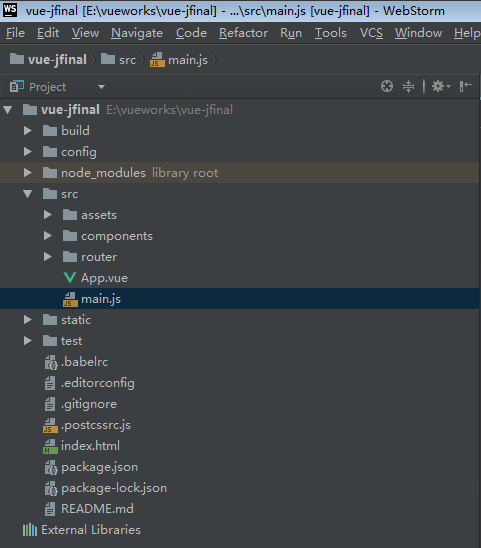Expand the assets folder arrow

(48, 215)
